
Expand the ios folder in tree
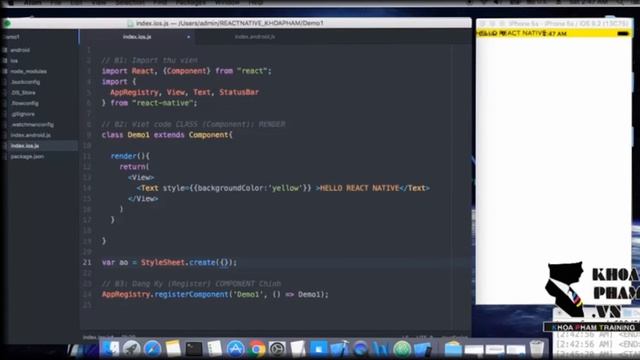pos(14,61)
